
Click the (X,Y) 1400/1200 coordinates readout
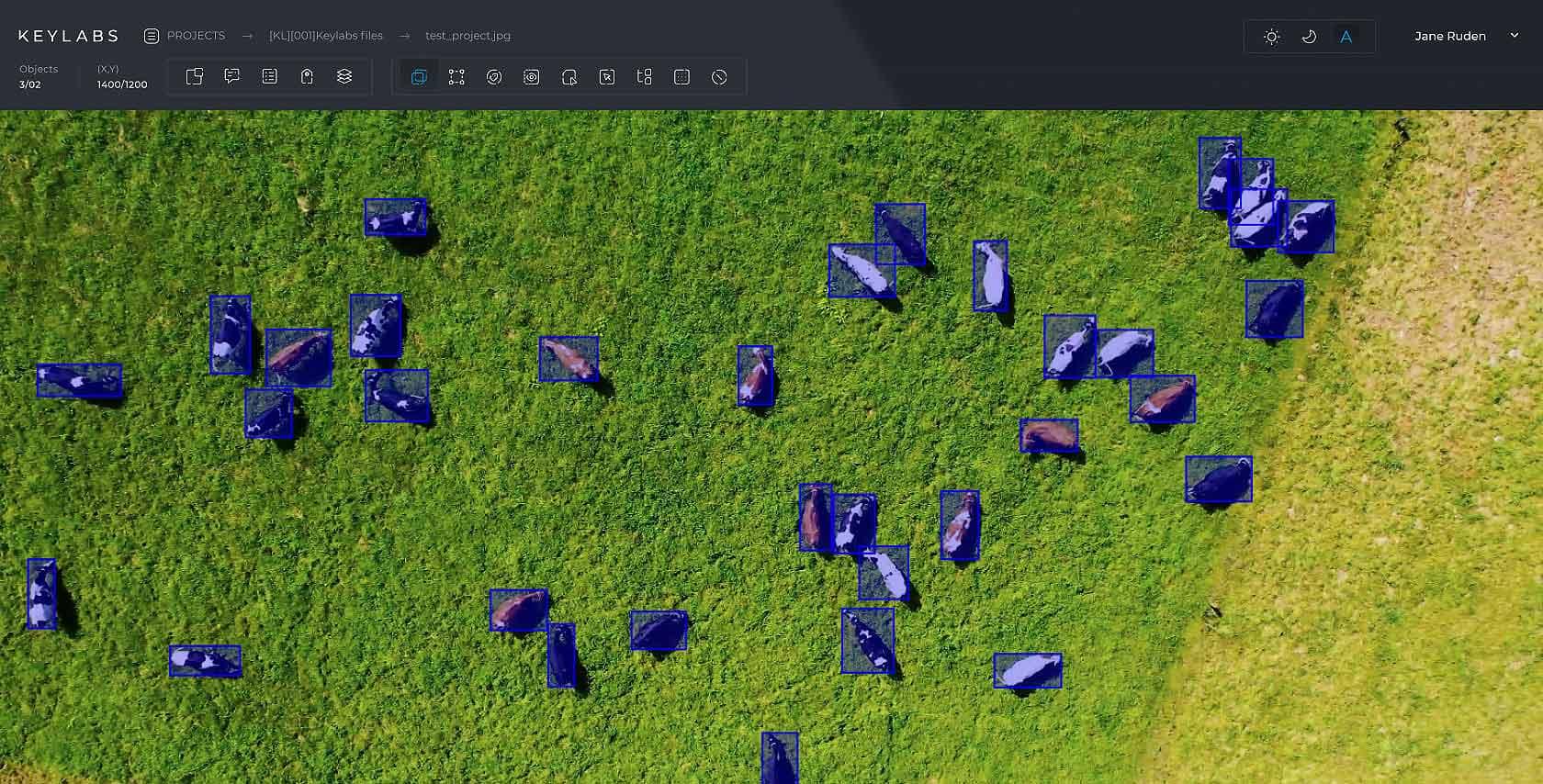pos(122,76)
